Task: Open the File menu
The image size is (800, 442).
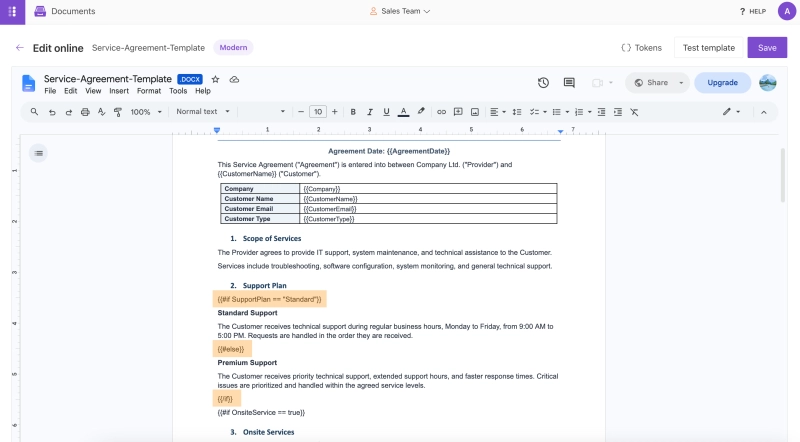Action: (x=50, y=91)
